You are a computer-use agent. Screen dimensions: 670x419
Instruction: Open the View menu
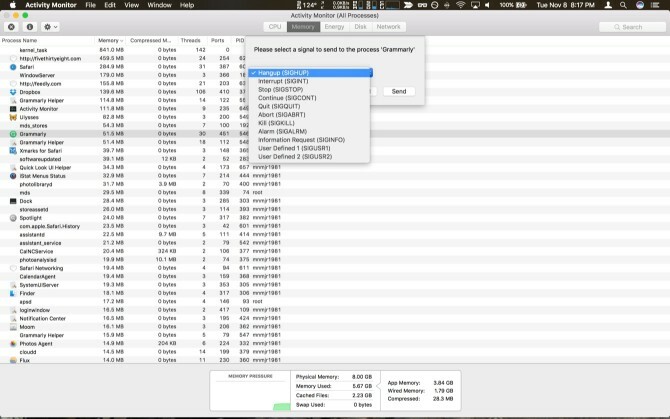point(132,5)
